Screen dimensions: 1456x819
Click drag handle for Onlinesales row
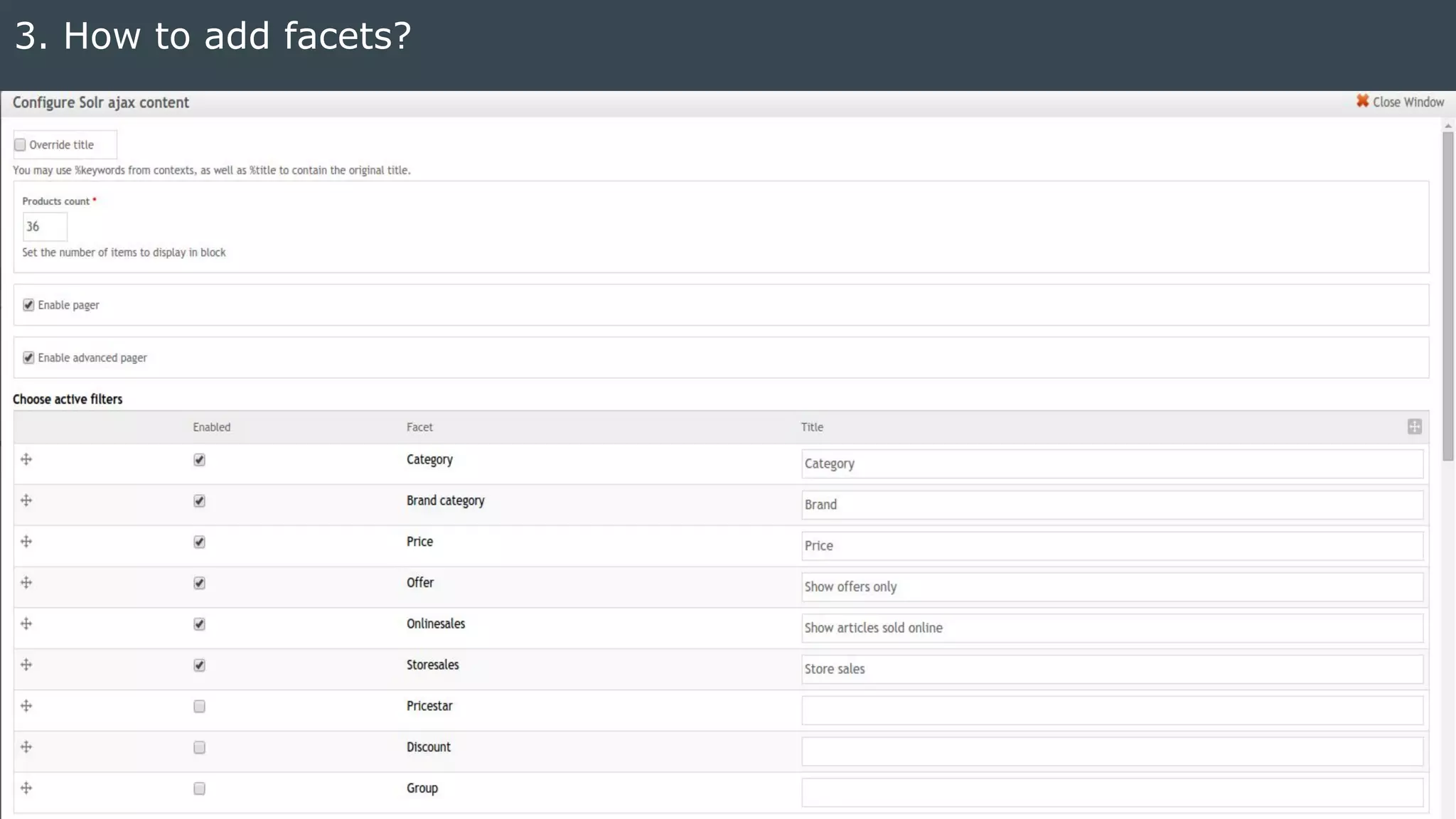click(x=26, y=624)
